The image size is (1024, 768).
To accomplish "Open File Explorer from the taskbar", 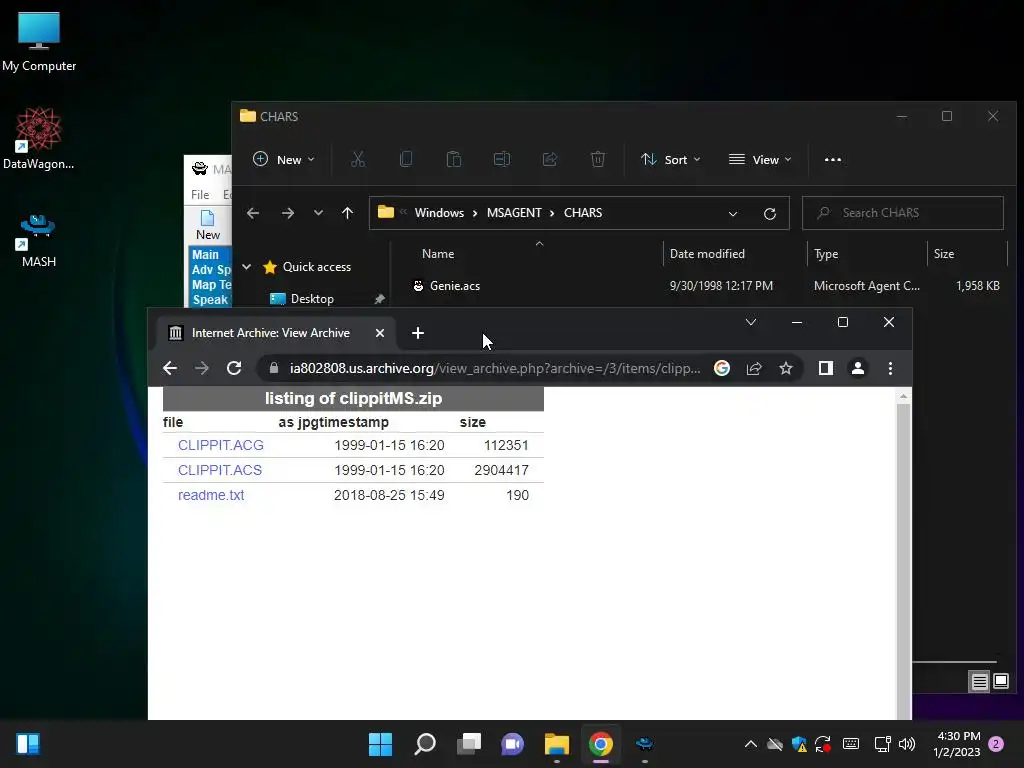I will coord(556,744).
